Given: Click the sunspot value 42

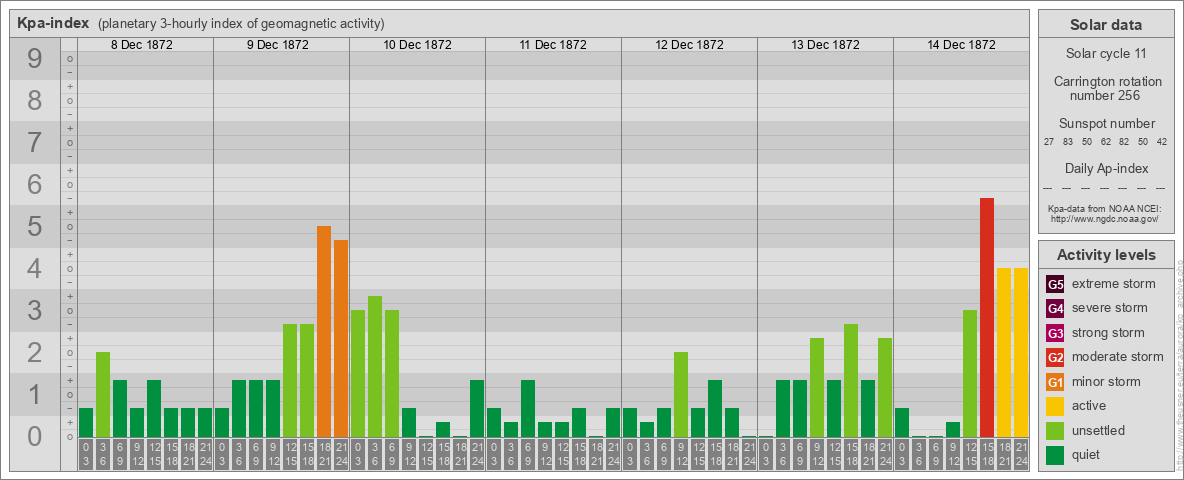Looking at the screenshot, I should (1162, 142).
